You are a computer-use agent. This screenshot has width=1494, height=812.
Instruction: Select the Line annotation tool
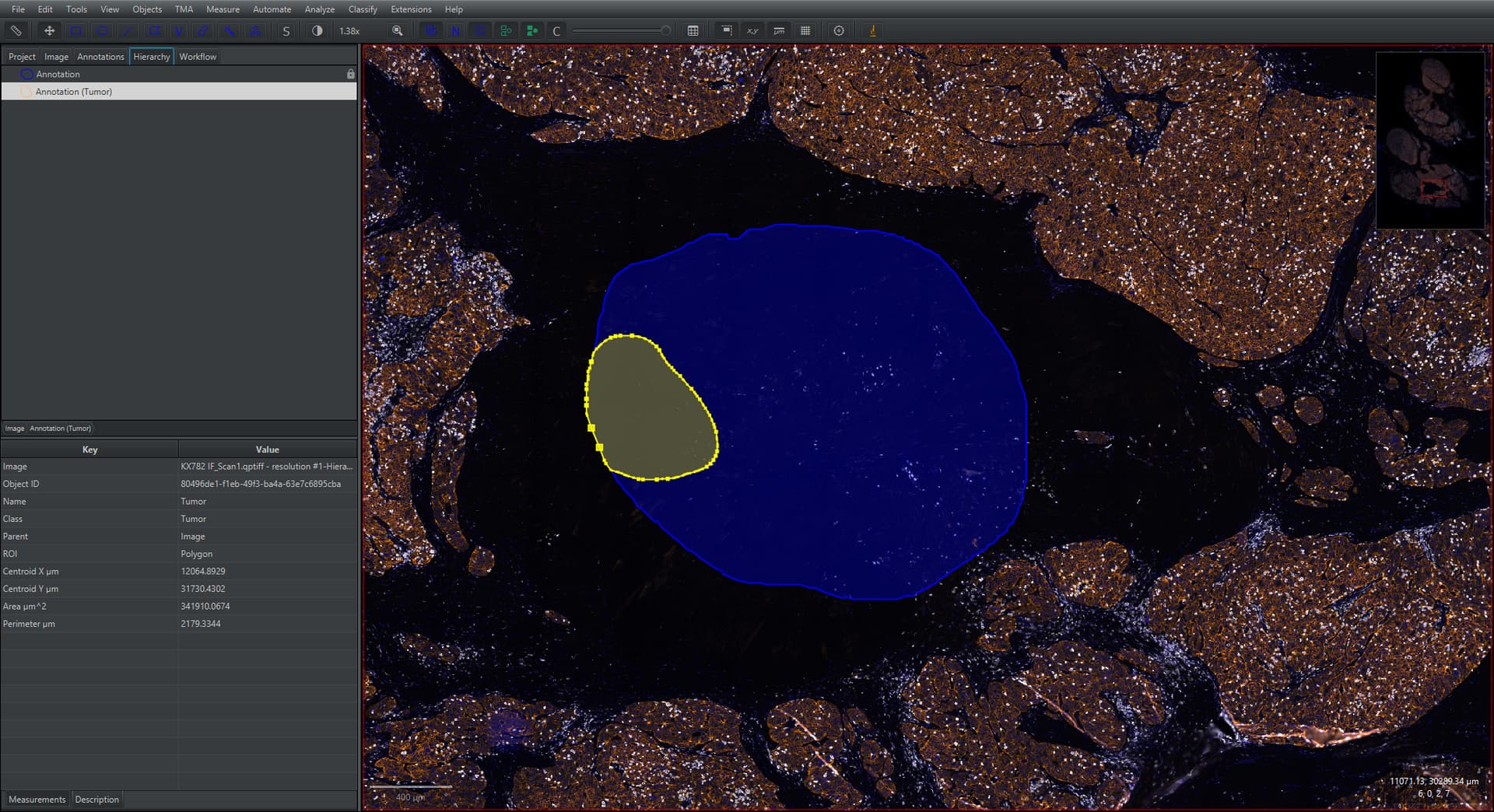click(x=128, y=31)
